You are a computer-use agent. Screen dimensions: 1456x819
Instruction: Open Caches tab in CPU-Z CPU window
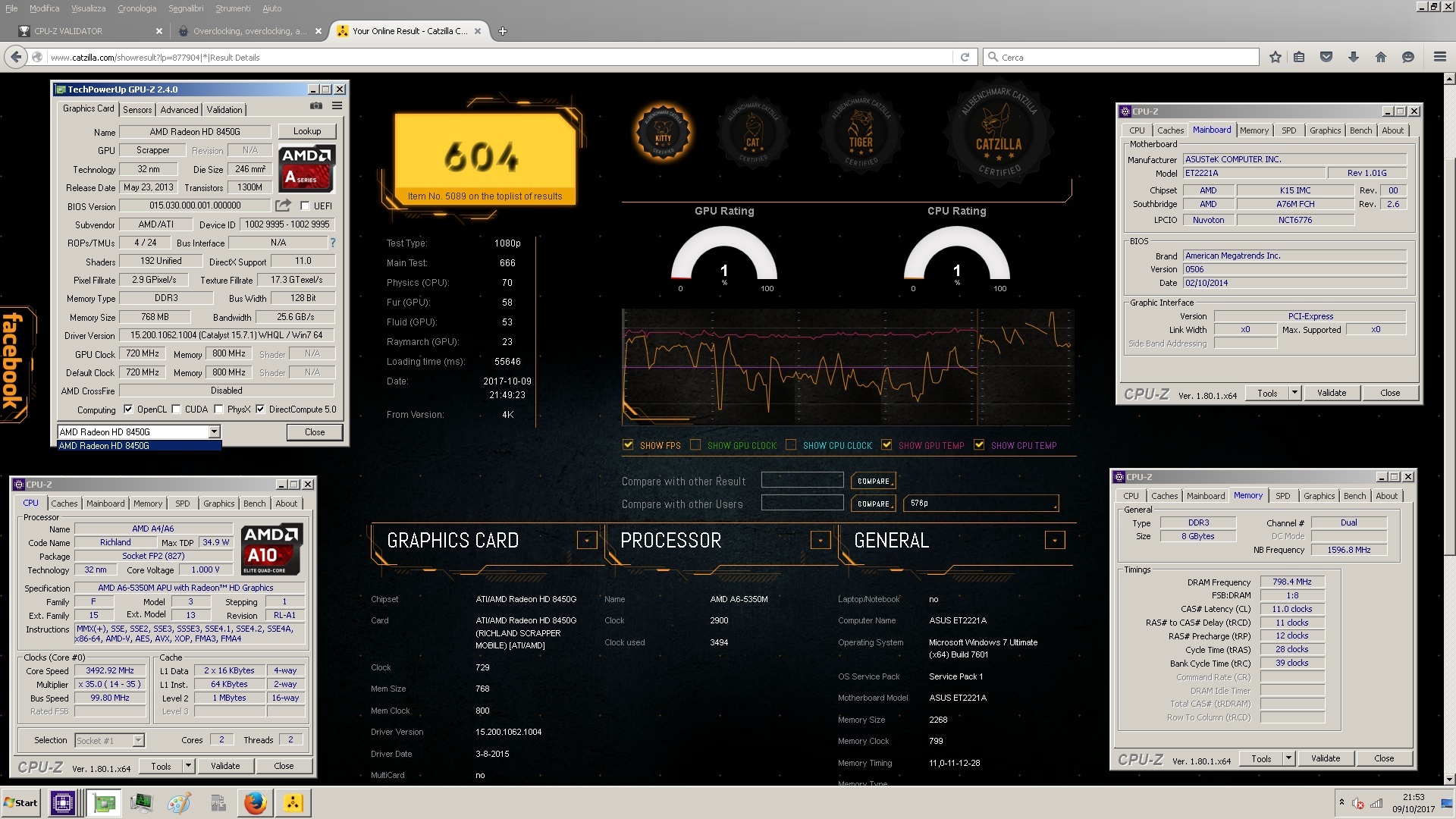[64, 504]
